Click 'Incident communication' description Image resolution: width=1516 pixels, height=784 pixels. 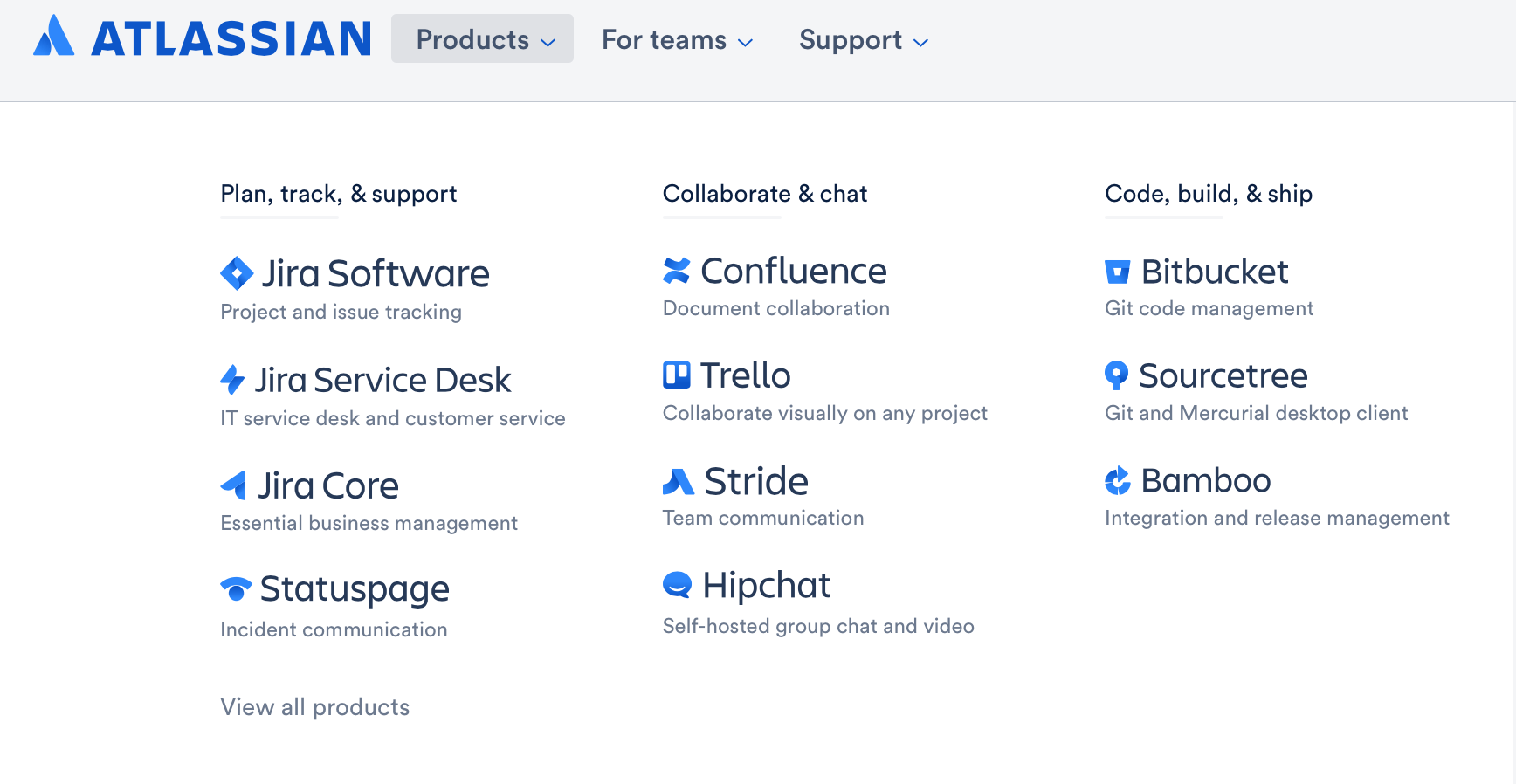click(334, 629)
